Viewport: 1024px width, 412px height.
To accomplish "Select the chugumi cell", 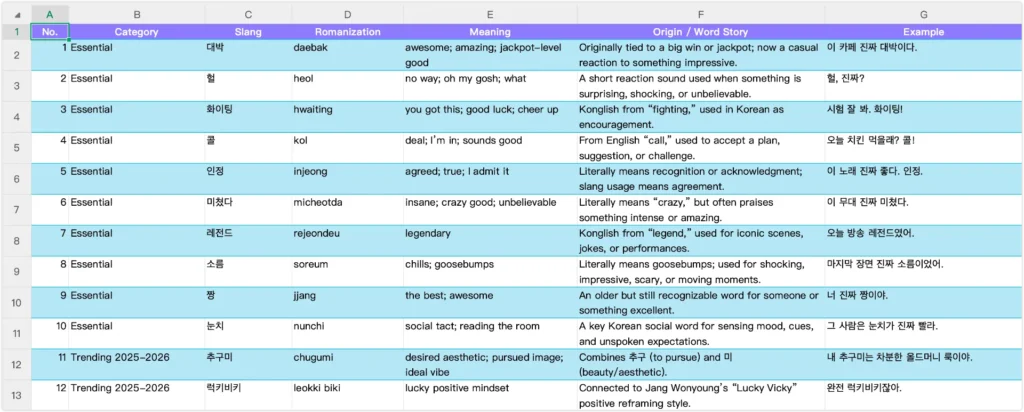I will (x=347, y=365).
